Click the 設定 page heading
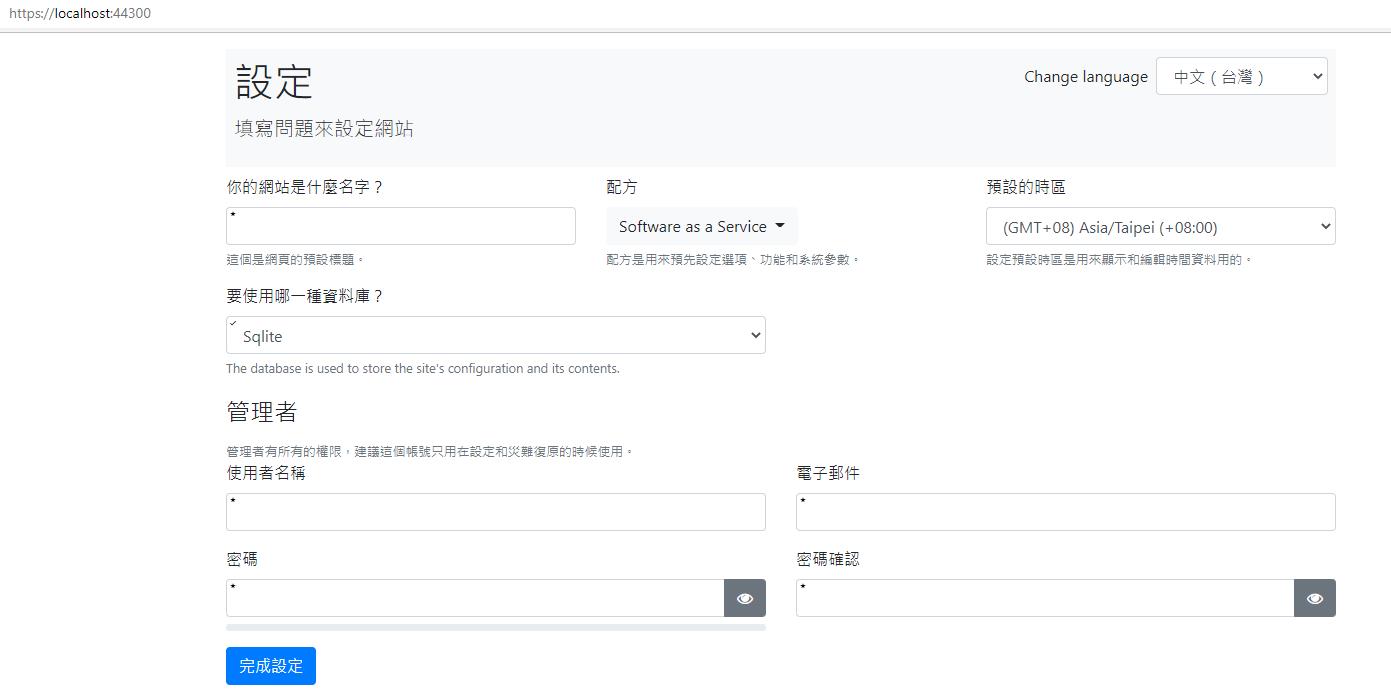 (x=274, y=81)
